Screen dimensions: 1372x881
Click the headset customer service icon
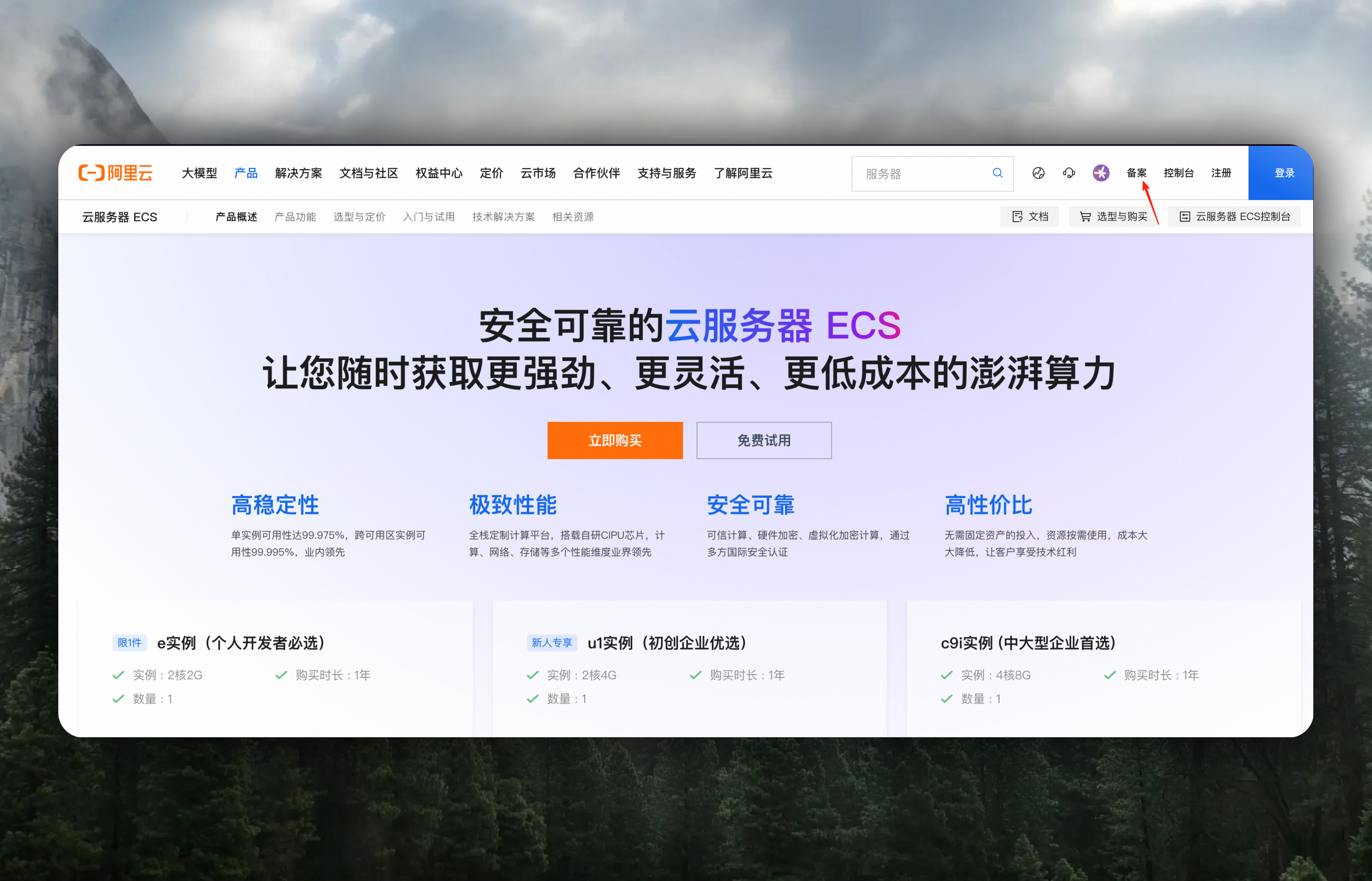pos(1068,173)
